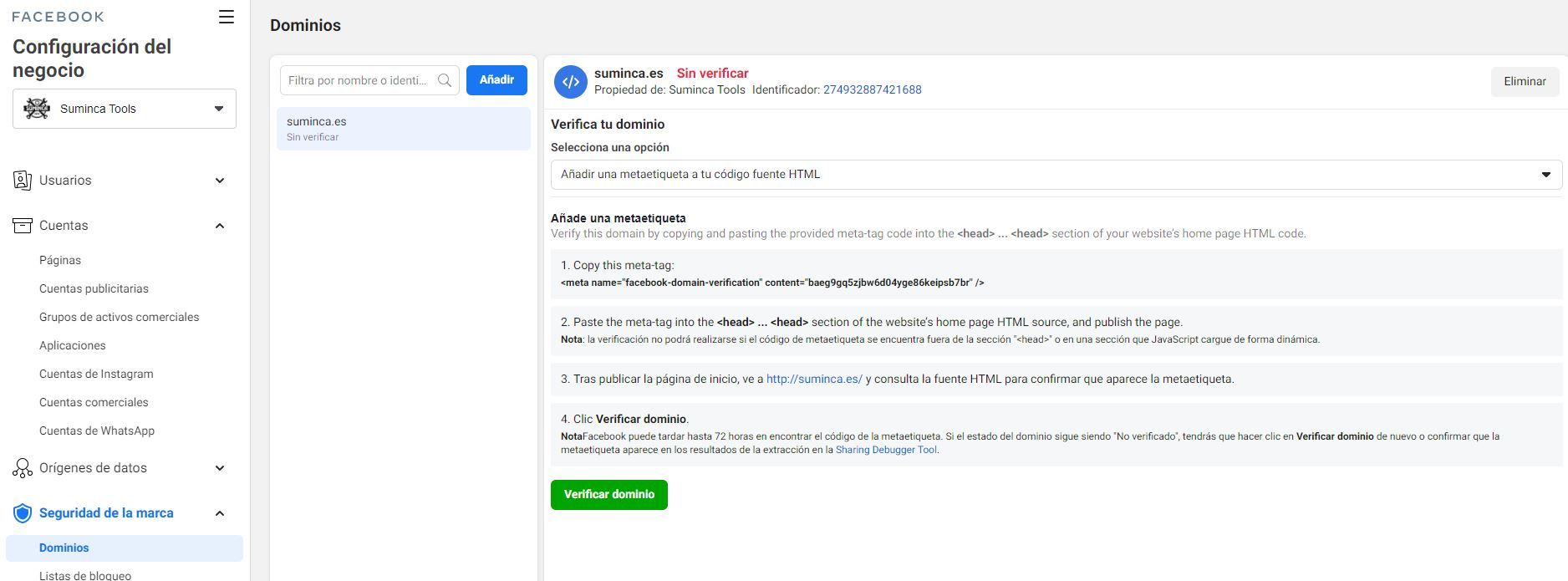Open Páginas in the sidebar
This screenshot has height=581, width=1568.
60,260
